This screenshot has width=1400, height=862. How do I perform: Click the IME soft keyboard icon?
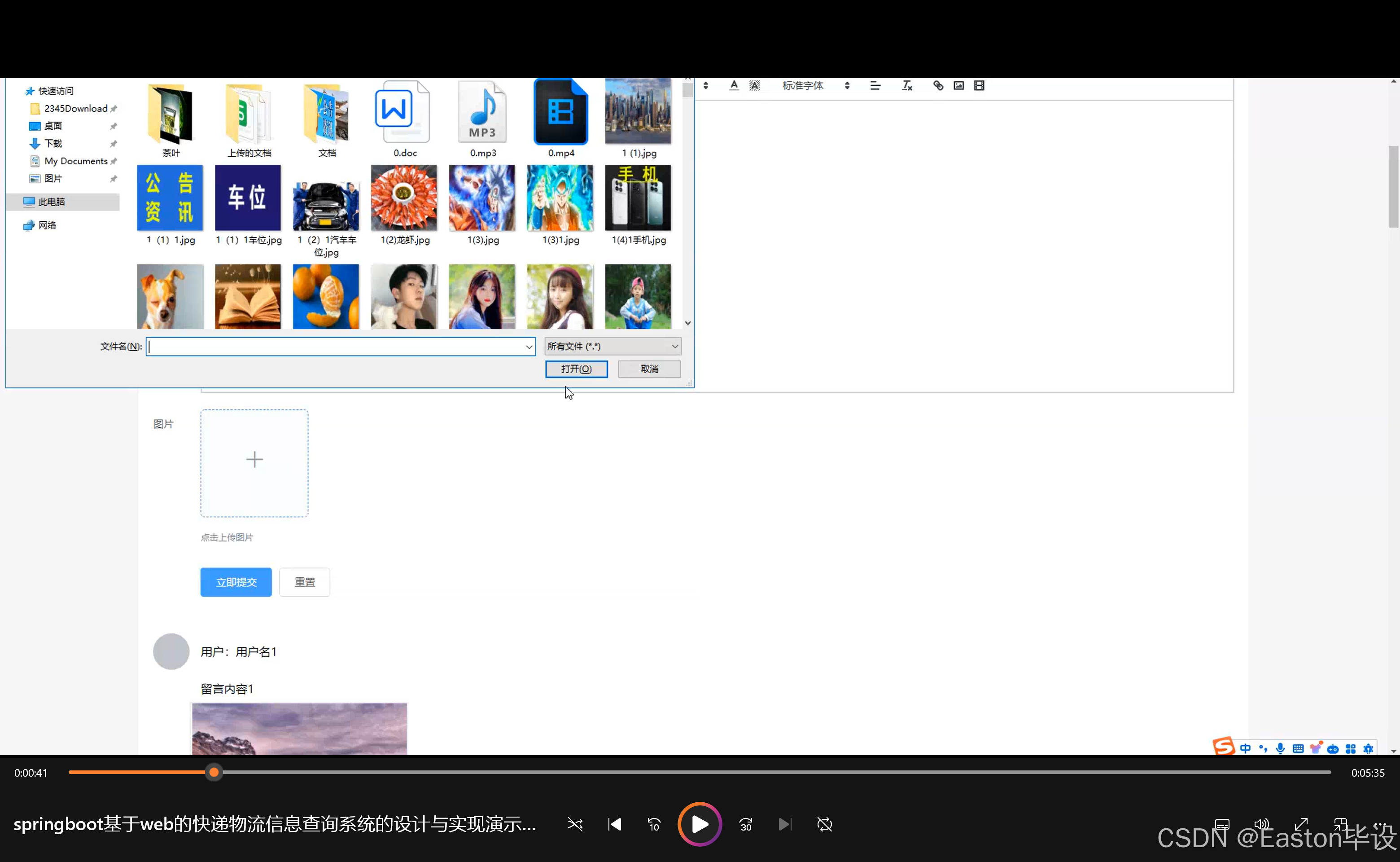(x=1298, y=748)
